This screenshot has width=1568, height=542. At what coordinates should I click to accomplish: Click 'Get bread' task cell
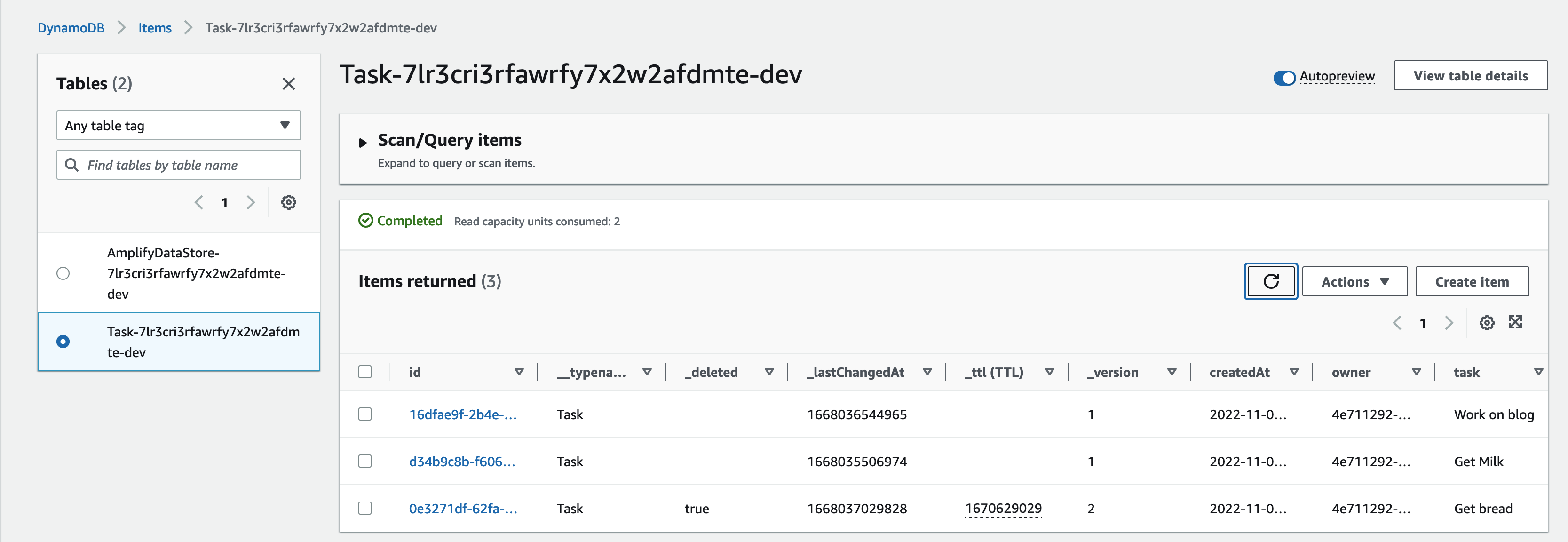click(x=1483, y=508)
